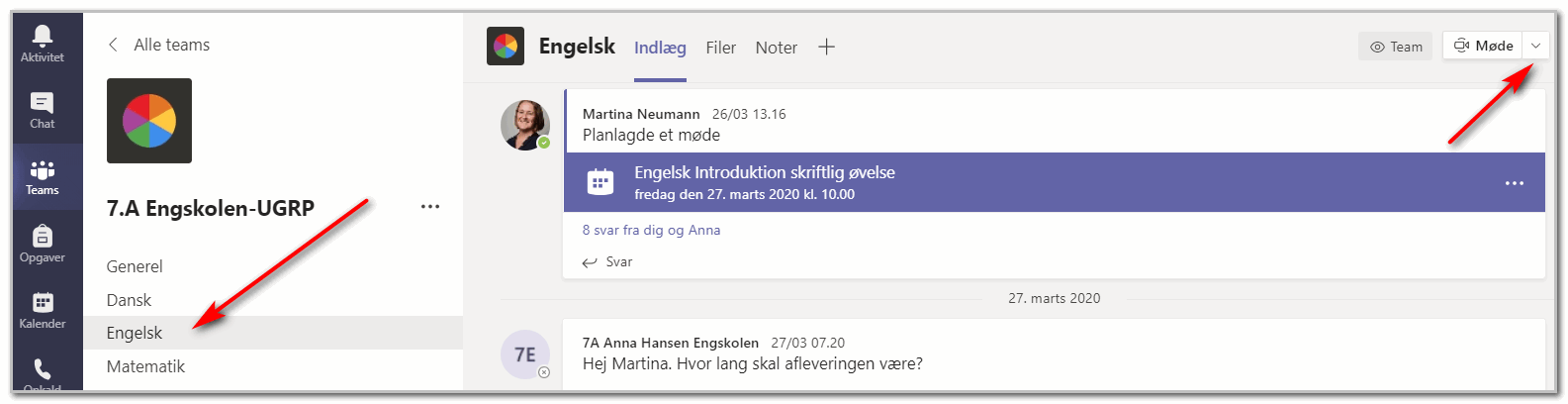
Task: Click the 7E avatar of Anna Hansen
Action: (x=525, y=354)
